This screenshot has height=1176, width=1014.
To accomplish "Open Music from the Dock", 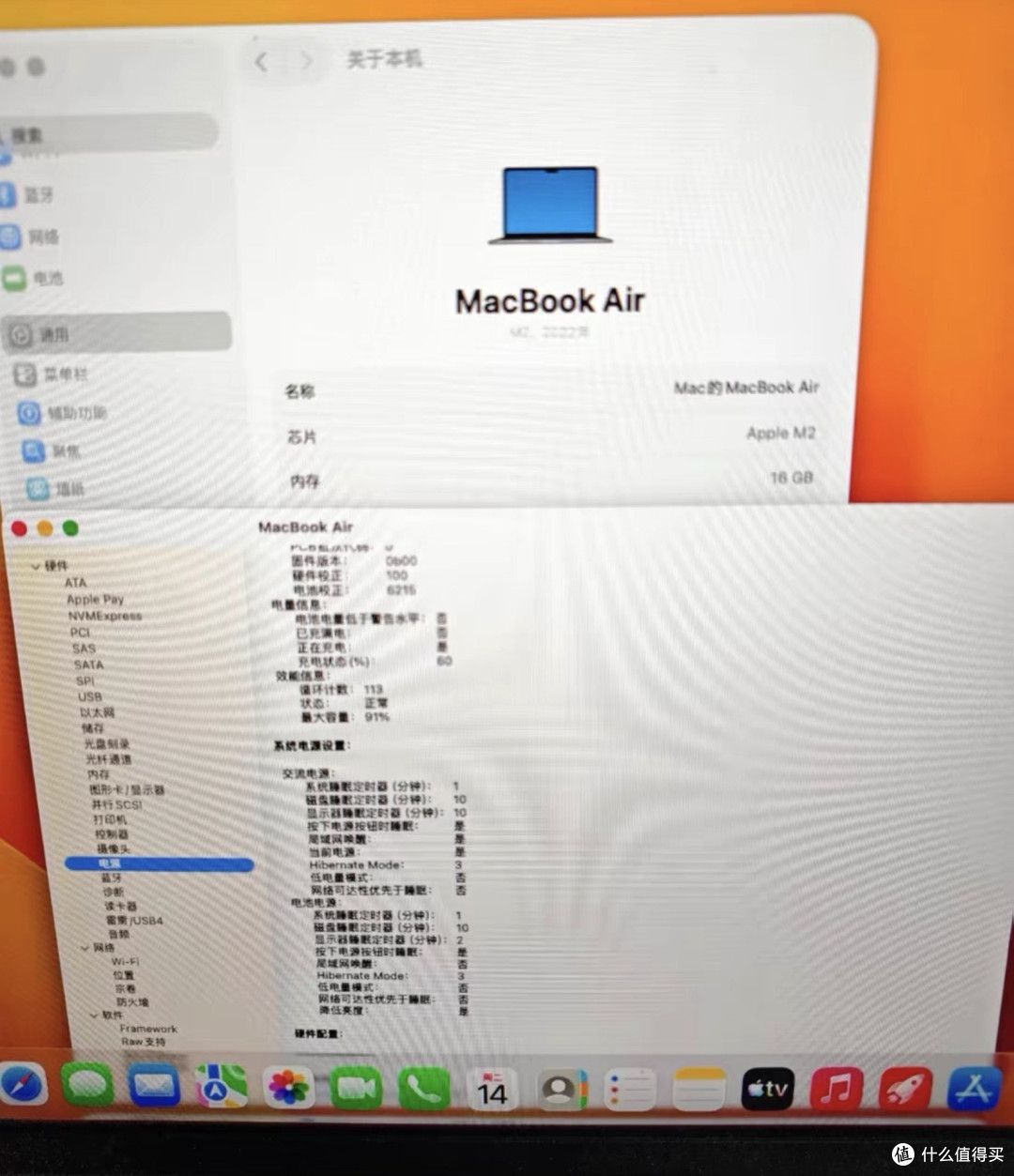I will coord(837,1089).
